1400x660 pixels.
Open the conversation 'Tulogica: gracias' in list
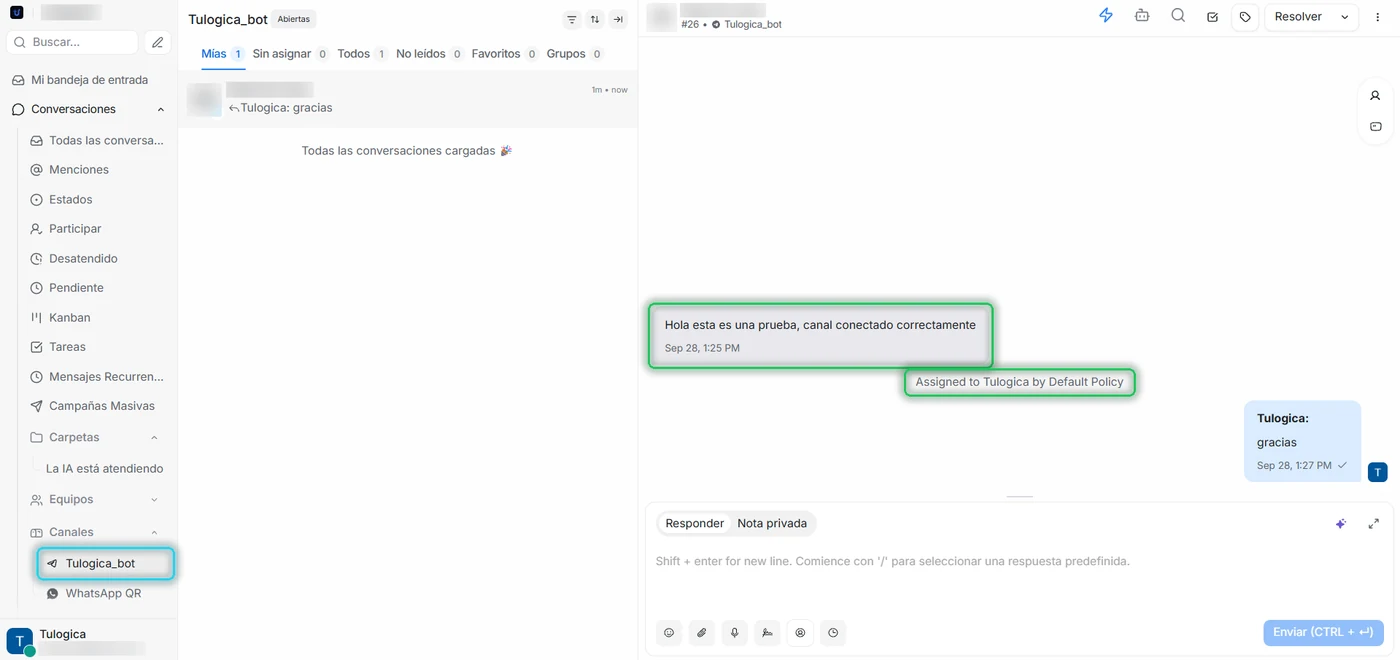[408, 99]
